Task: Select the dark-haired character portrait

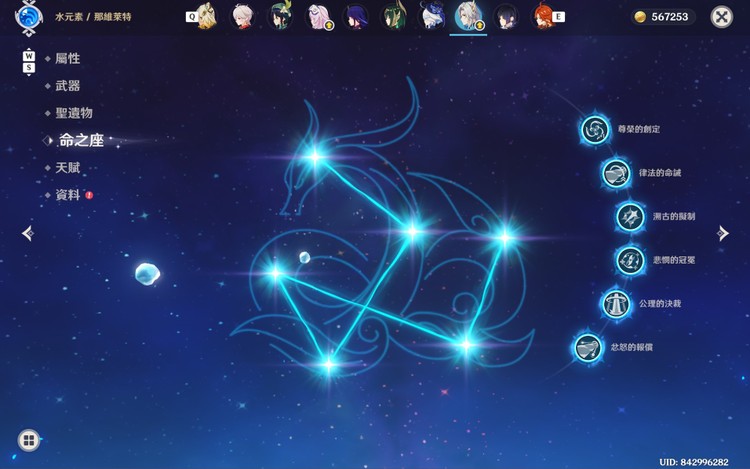Action: [x=506, y=17]
